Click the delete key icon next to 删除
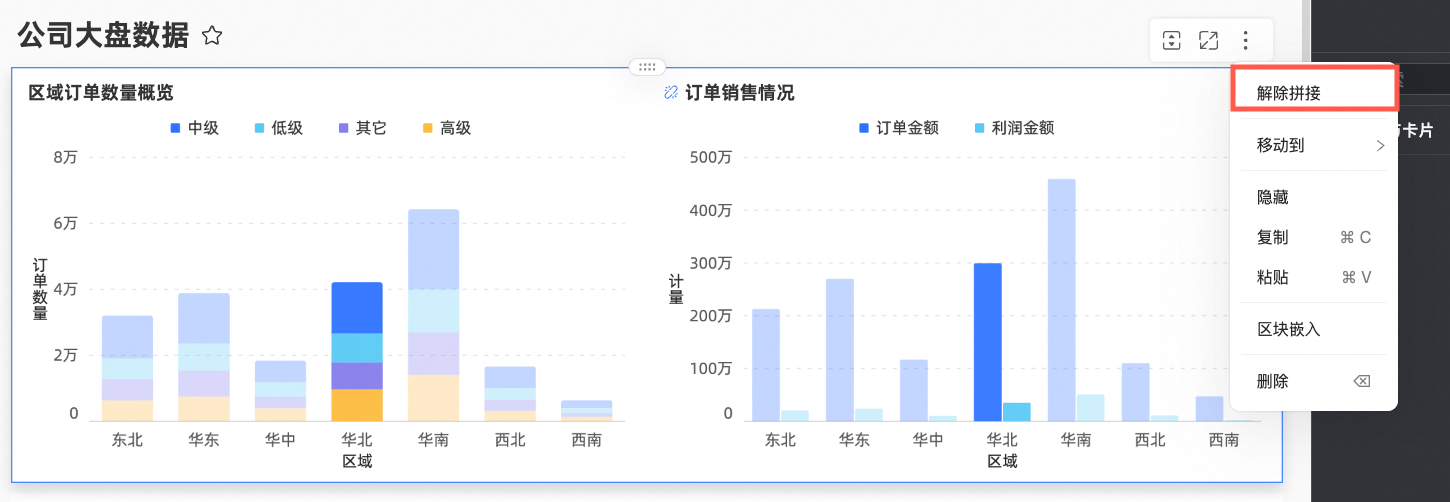The height and width of the screenshot is (502, 1450). click(x=1361, y=381)
